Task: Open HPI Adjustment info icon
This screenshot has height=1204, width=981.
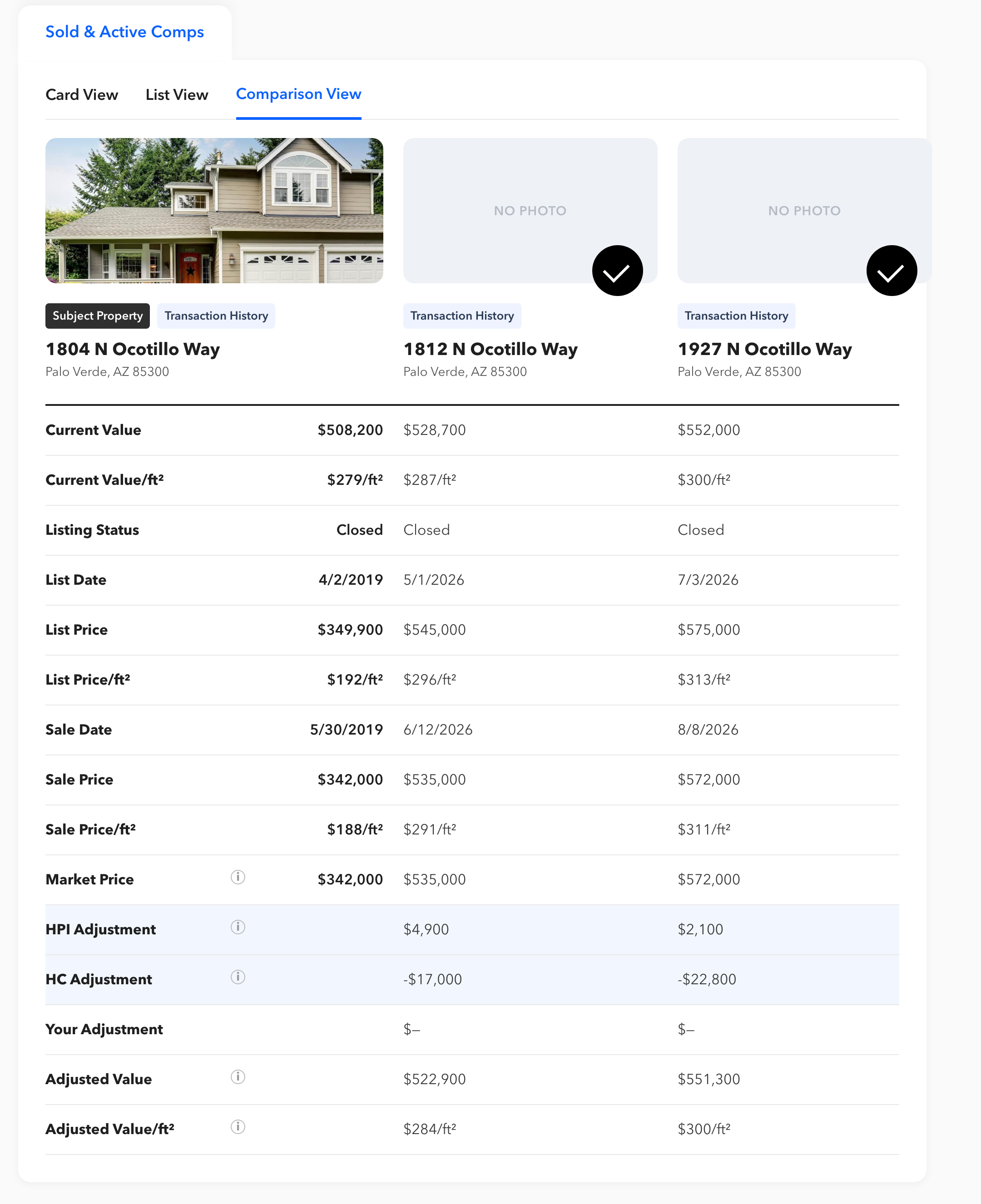Action: (238, 927)
